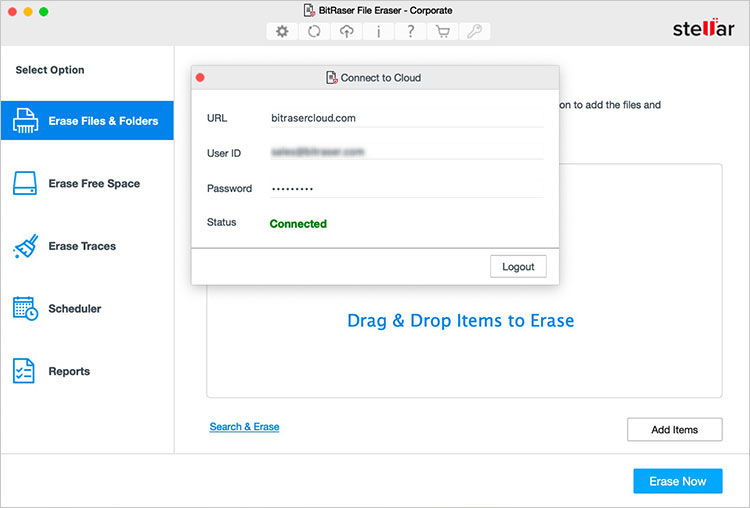Image resolution: width=750 pixels, height=508 pixels.
Task: Click the shredder icon for Erase Files
Action: 25,121
